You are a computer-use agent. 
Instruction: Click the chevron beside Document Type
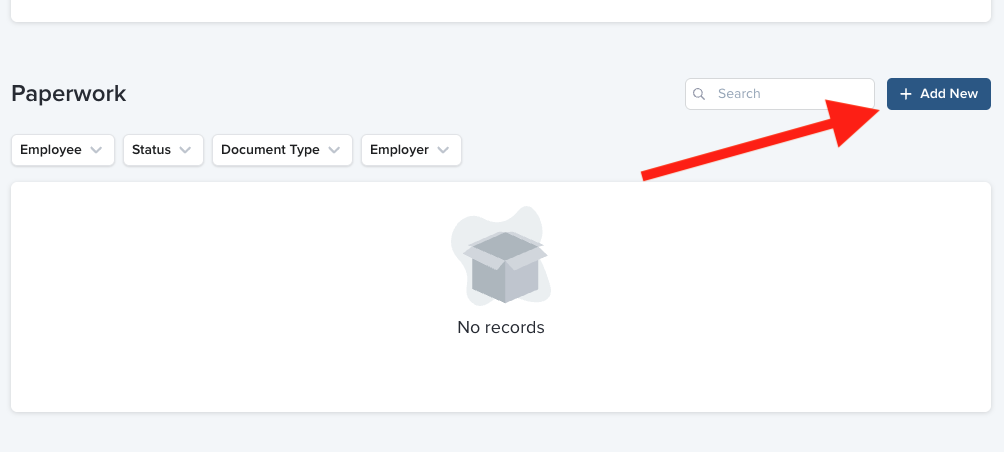[335, 150]
